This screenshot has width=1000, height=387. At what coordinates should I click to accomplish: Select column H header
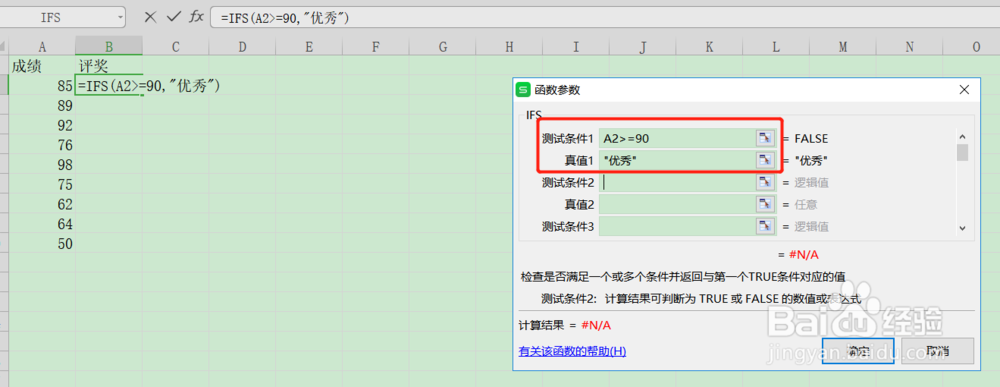[509, 46]
